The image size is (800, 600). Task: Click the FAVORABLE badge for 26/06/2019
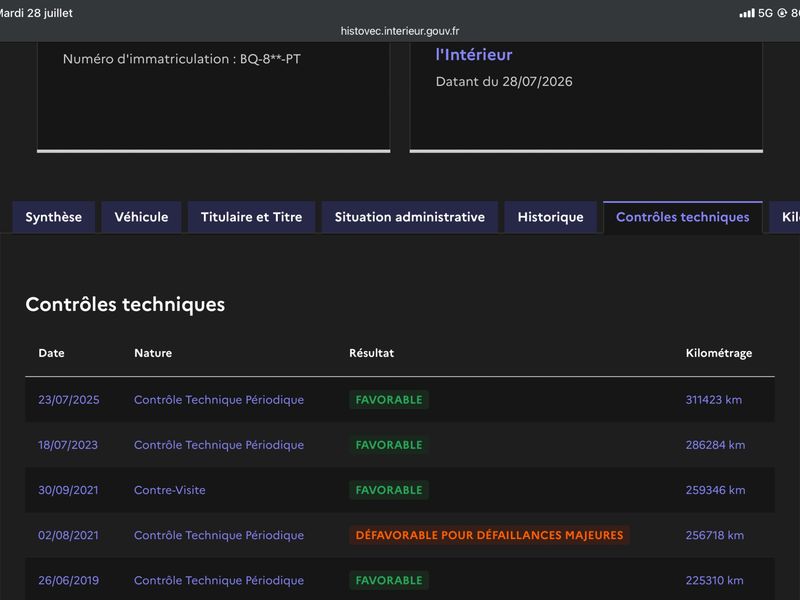coord(389,581)
